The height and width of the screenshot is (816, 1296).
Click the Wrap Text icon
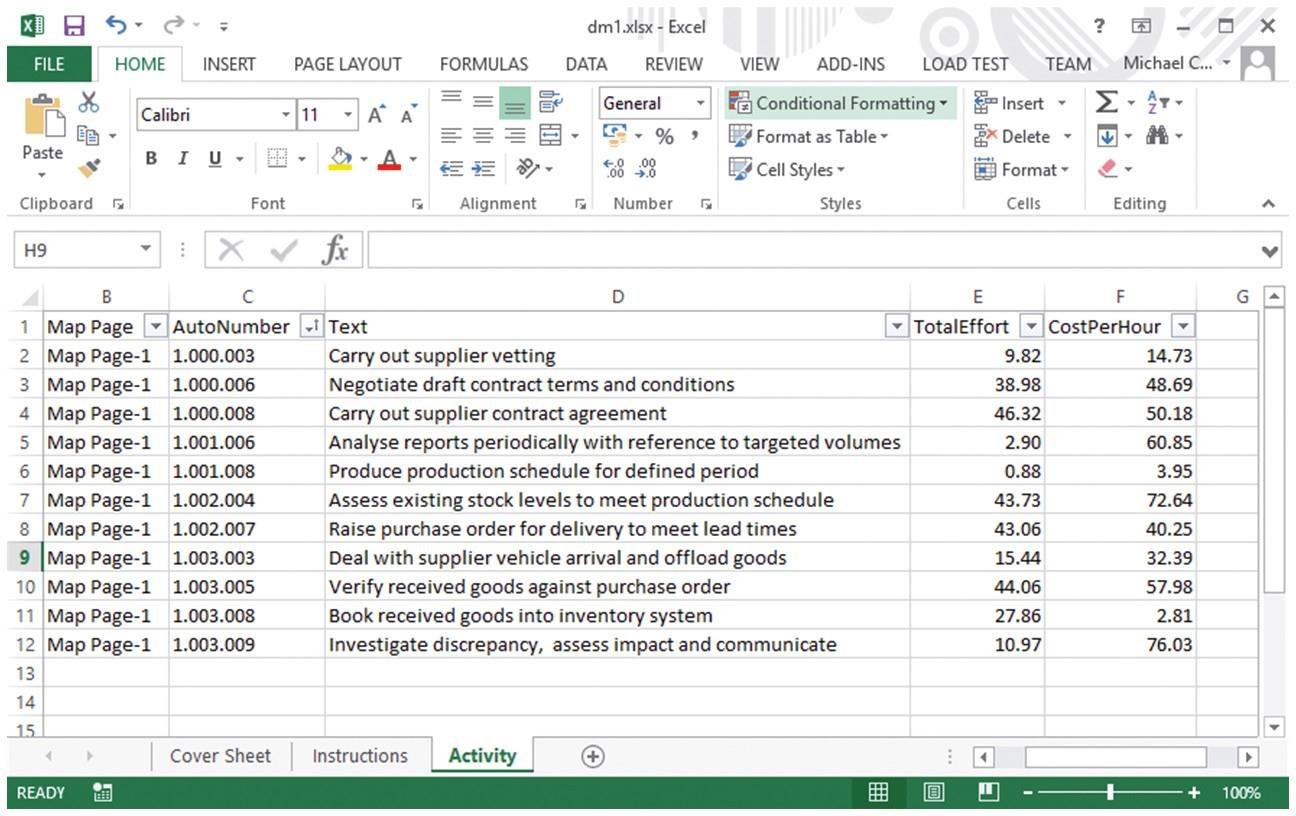[550, 102]
